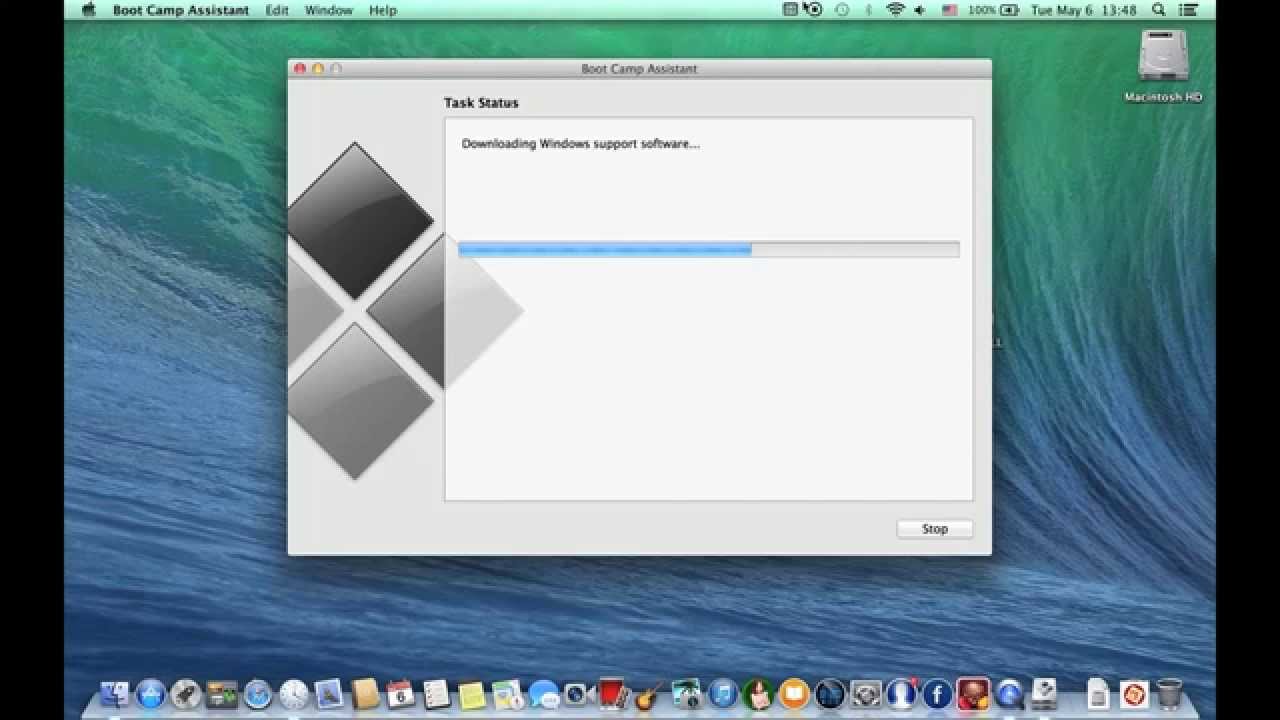Click the Bluetooth icon in menu bar
Screen dimensions: 1280x720
pos(868,10)
